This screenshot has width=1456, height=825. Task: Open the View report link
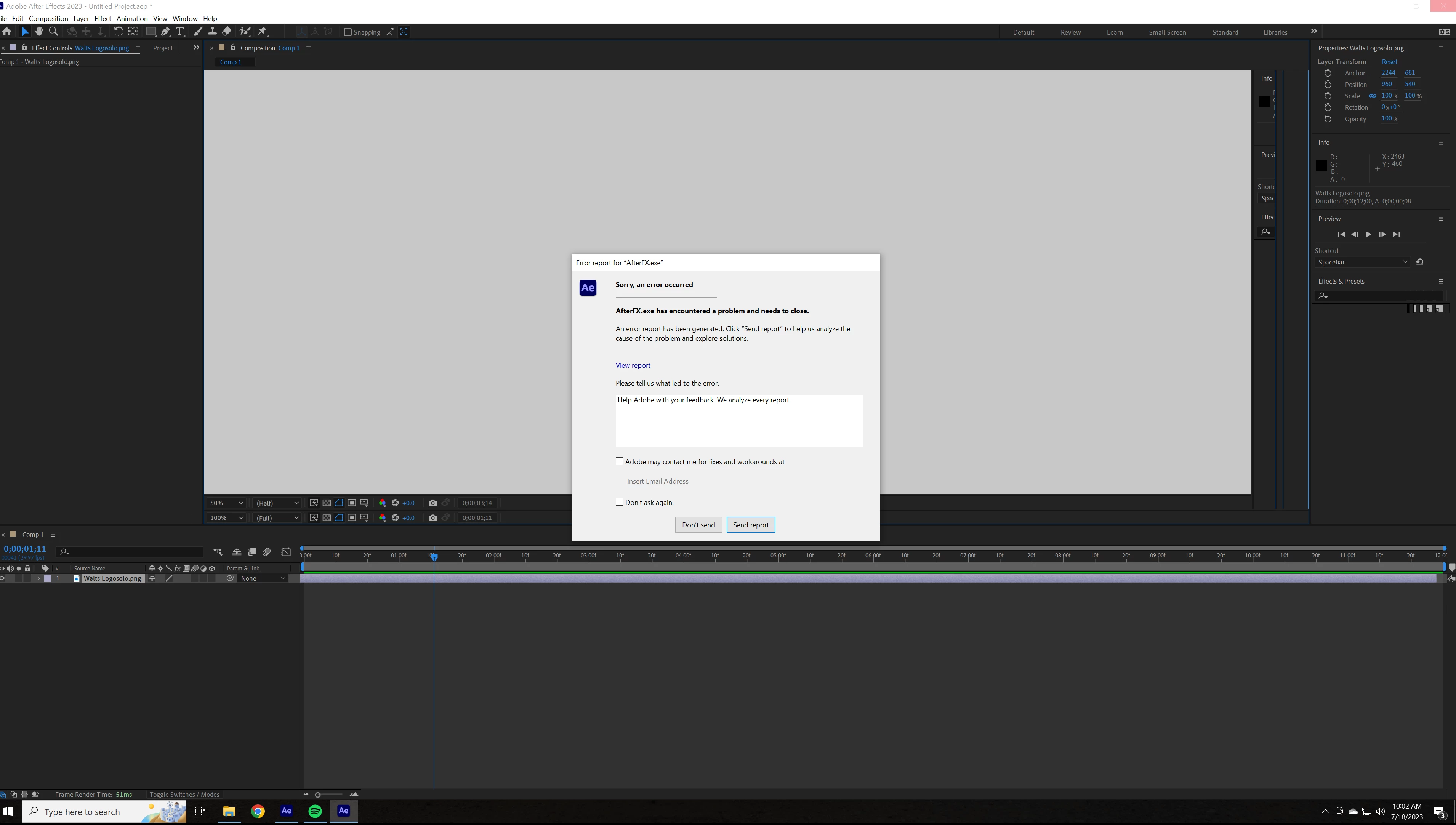(633, 365)
